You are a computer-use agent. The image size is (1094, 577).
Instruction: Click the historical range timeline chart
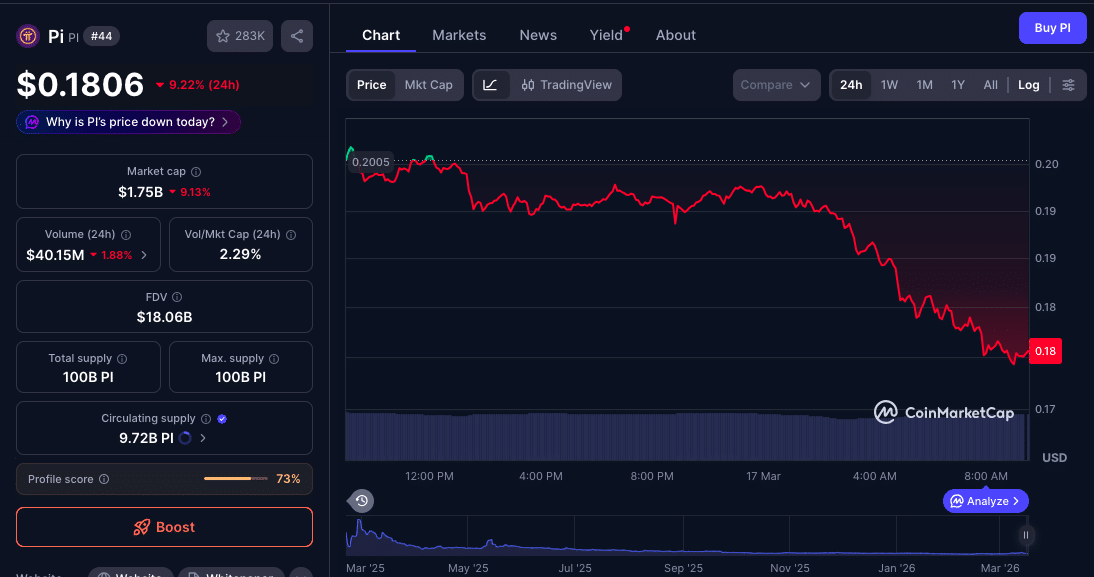[x=687, y=536]
